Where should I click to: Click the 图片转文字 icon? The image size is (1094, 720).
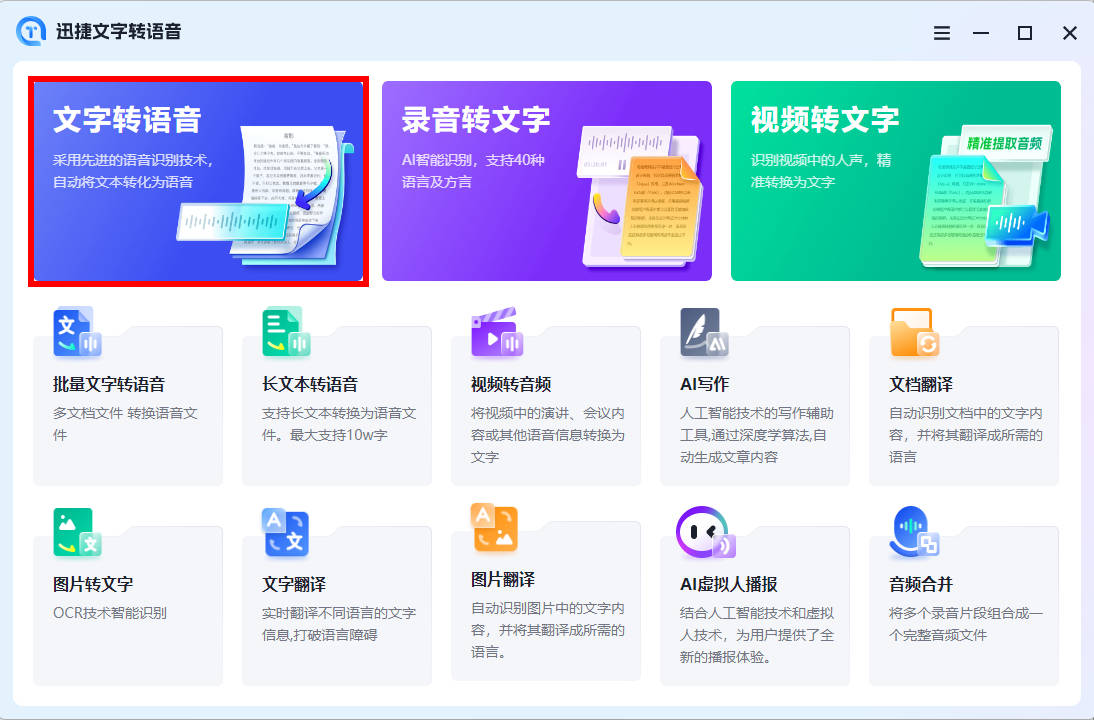(x=77, y=532)
